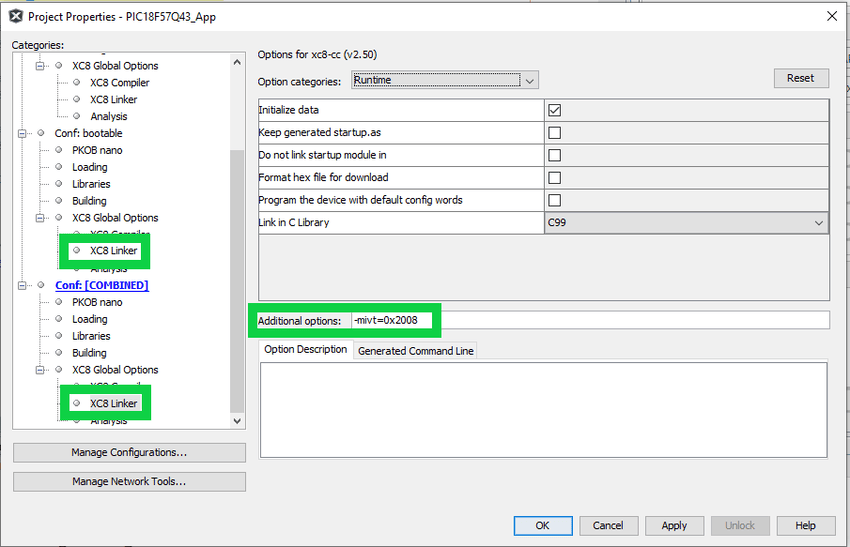Select the Conf: [COMBINED] configuration node
This screenshot has width=850, height=547.
101,285
